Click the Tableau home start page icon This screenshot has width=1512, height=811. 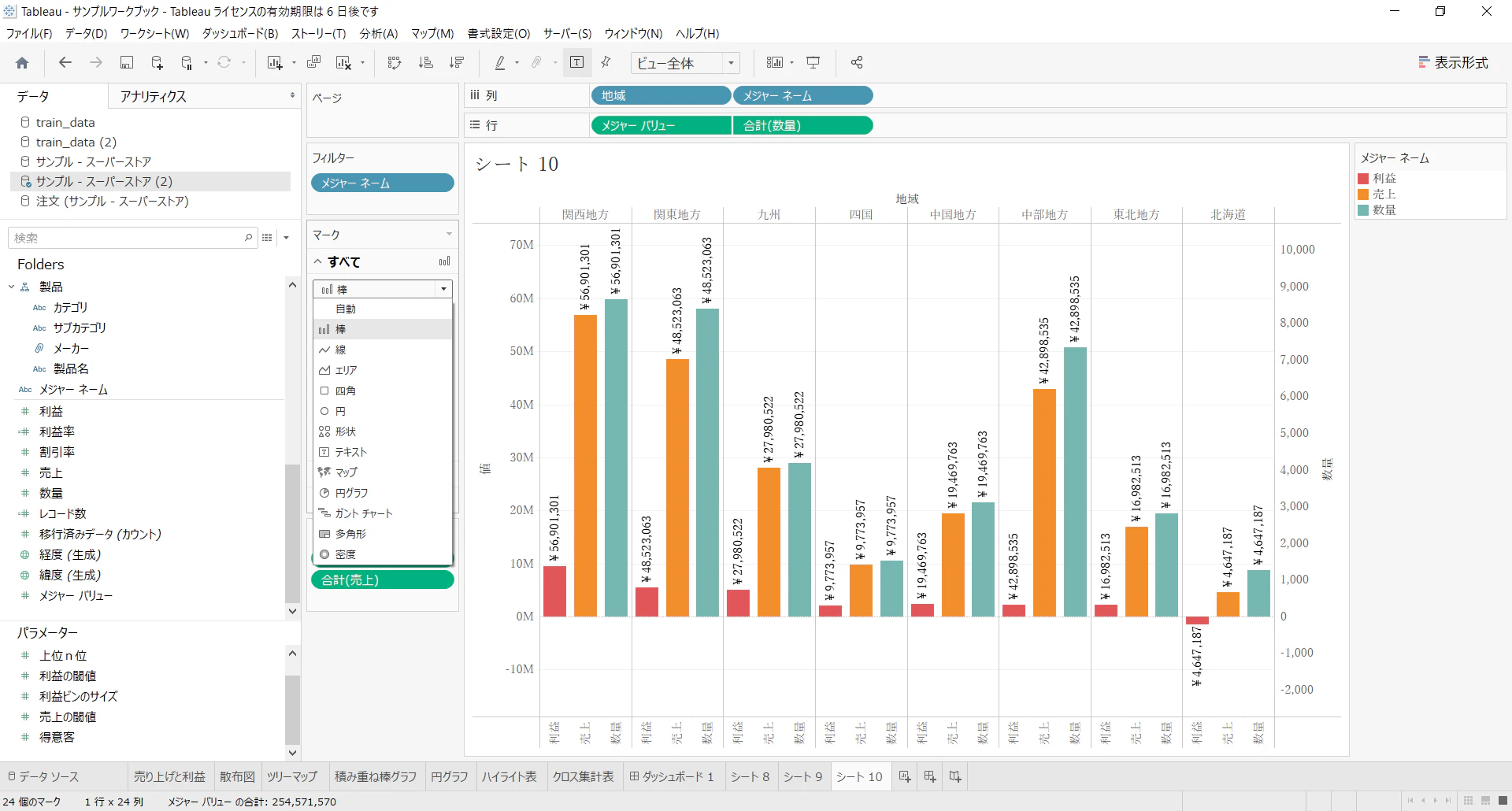(22, 62)
